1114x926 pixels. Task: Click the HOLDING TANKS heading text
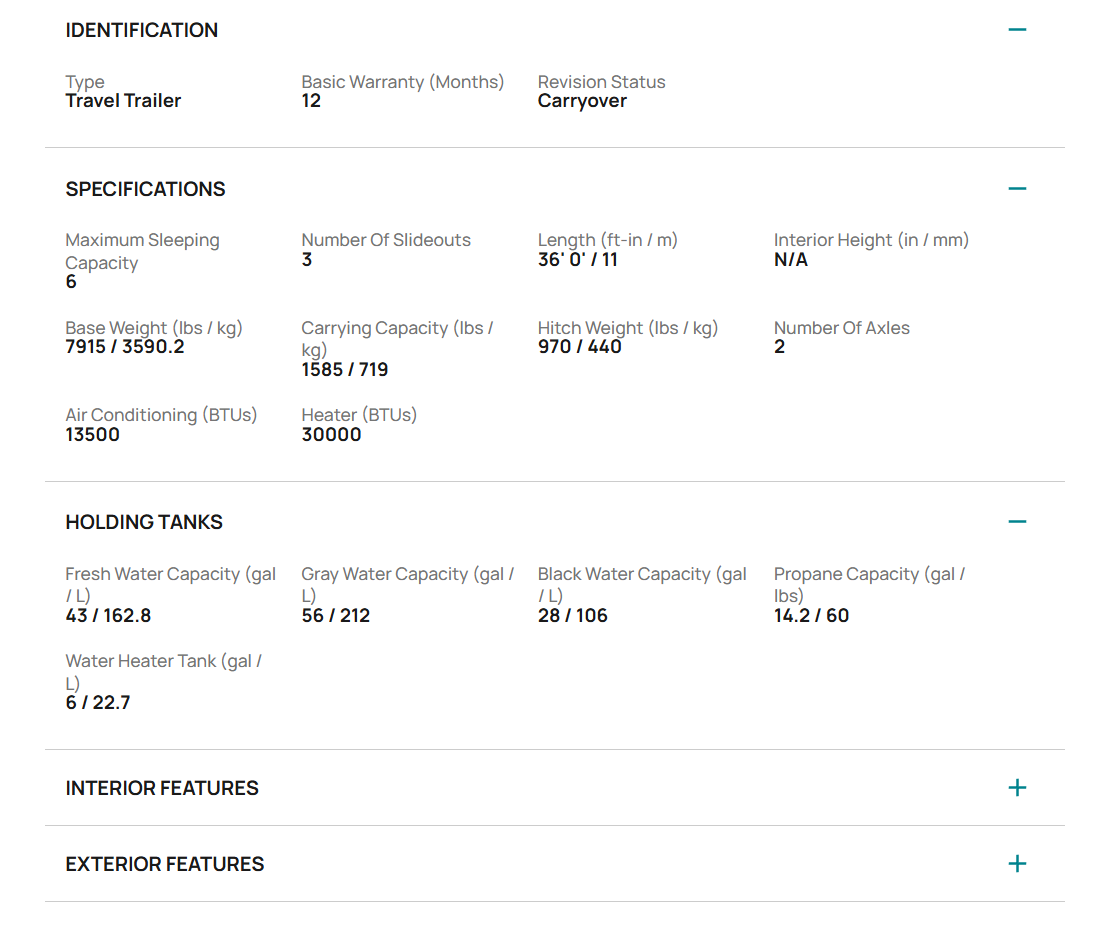pos(144,522)
